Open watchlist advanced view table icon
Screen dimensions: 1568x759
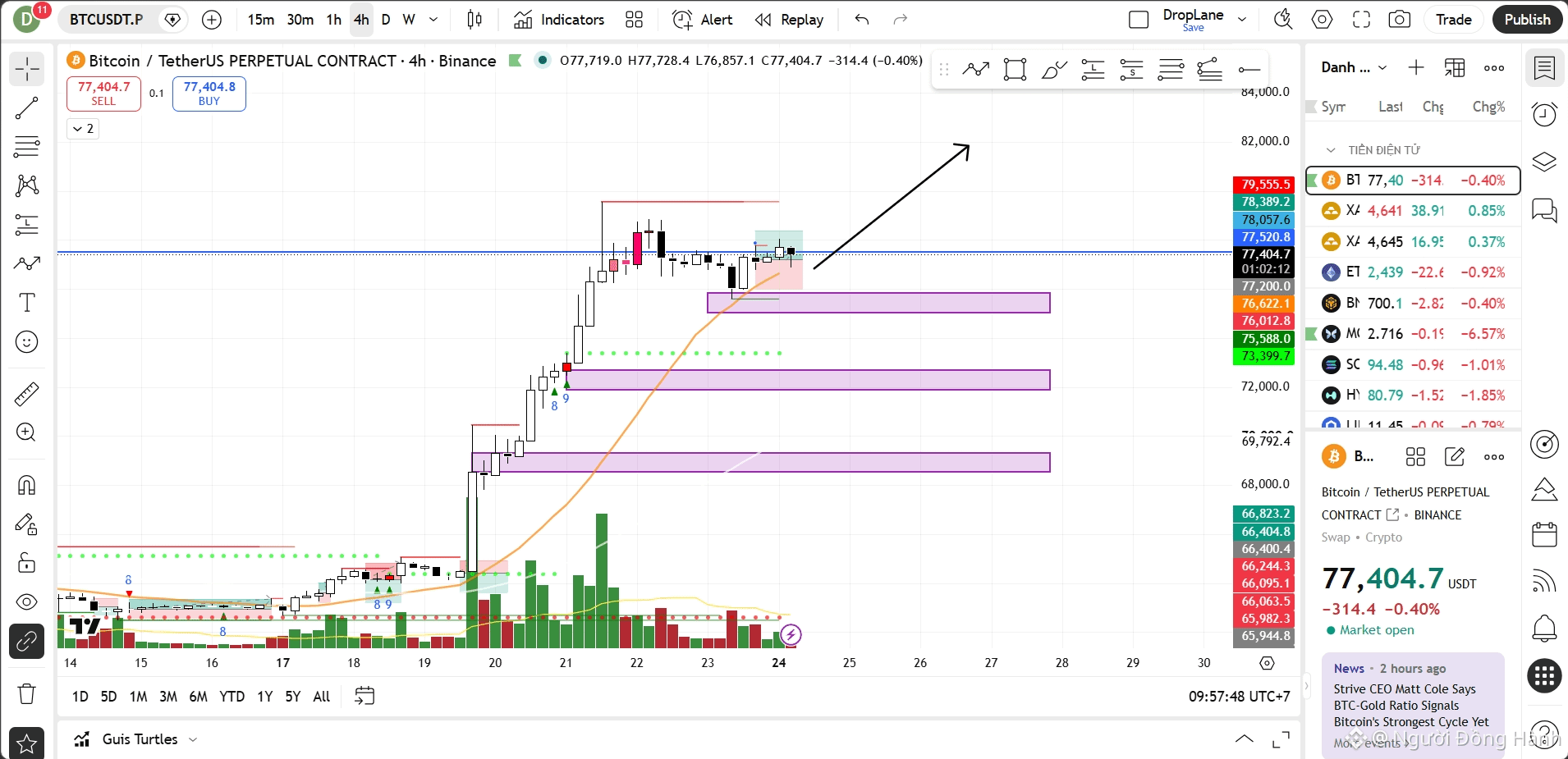[1455, 68]
